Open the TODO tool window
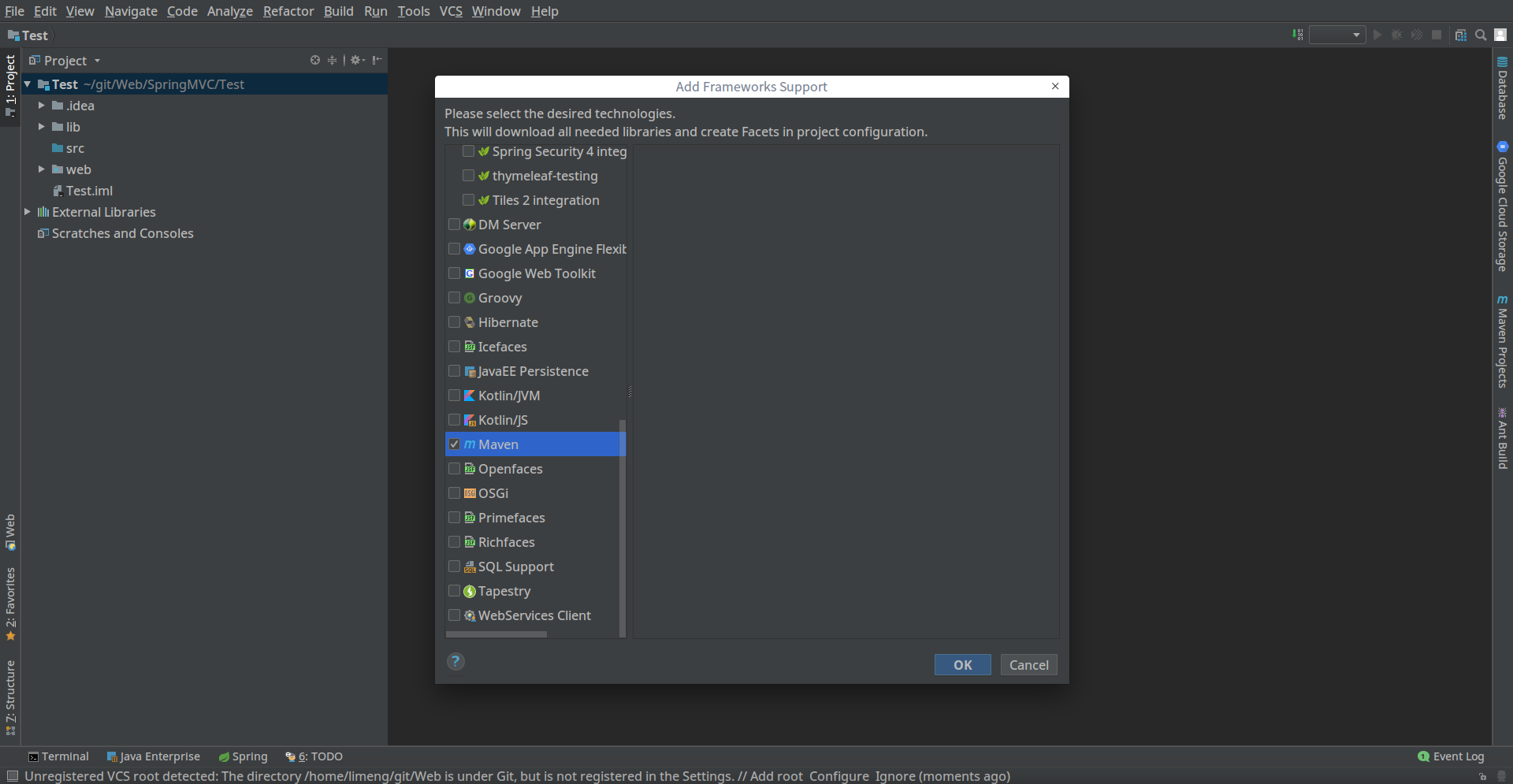Screen dimensions: 1513x784 coord(314,756)
